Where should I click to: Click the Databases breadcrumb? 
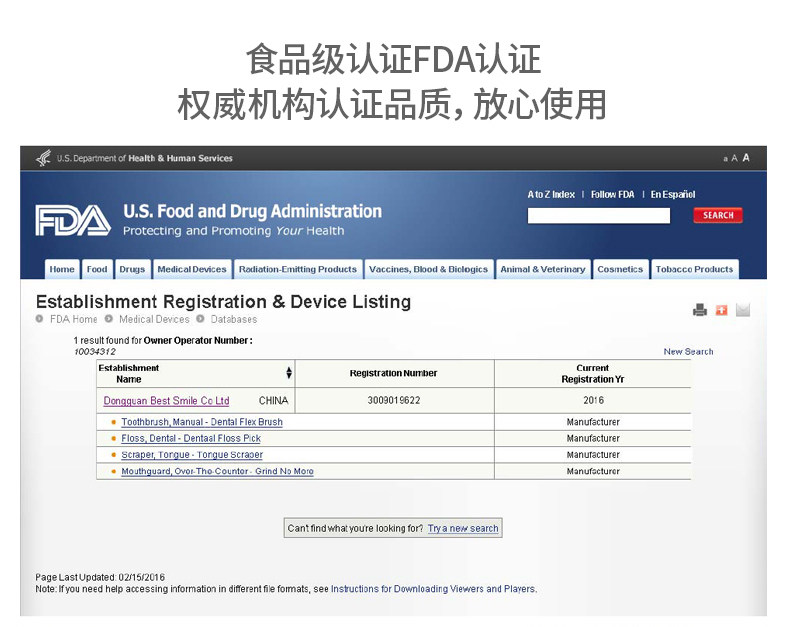click(234, 319)
